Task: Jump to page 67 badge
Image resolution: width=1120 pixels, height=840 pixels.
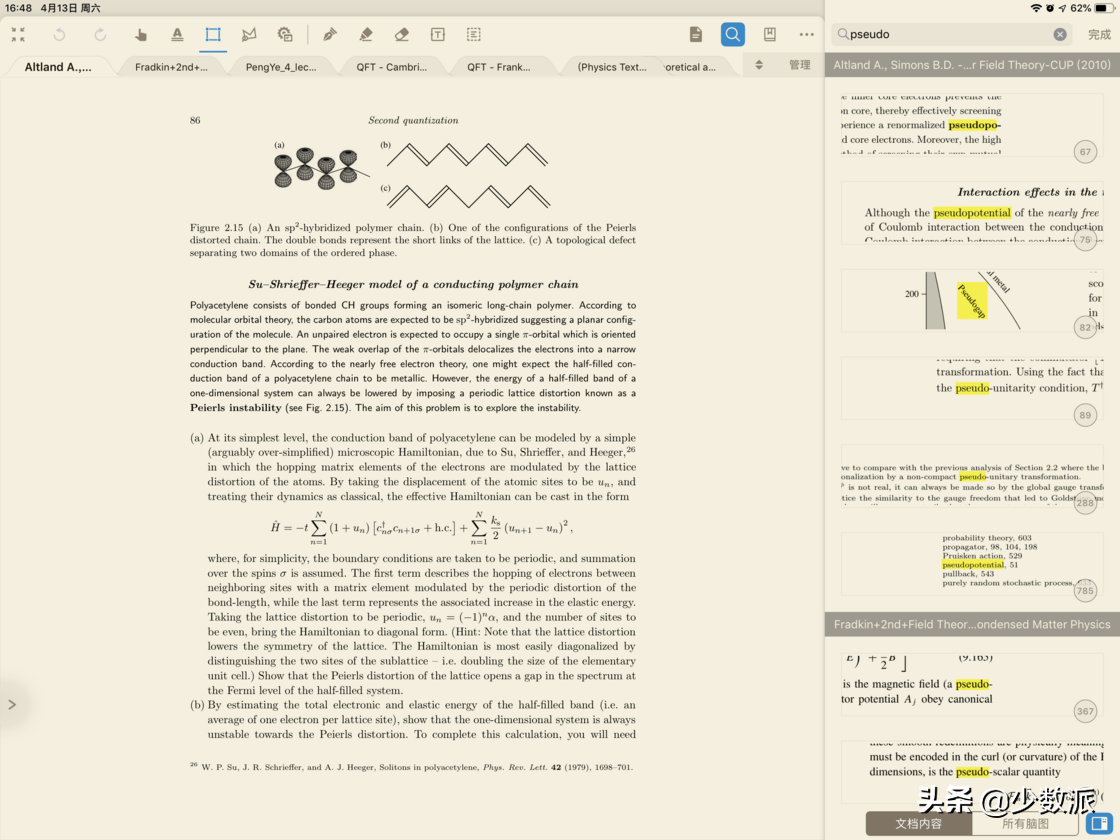Action: tap(1085, 151)
